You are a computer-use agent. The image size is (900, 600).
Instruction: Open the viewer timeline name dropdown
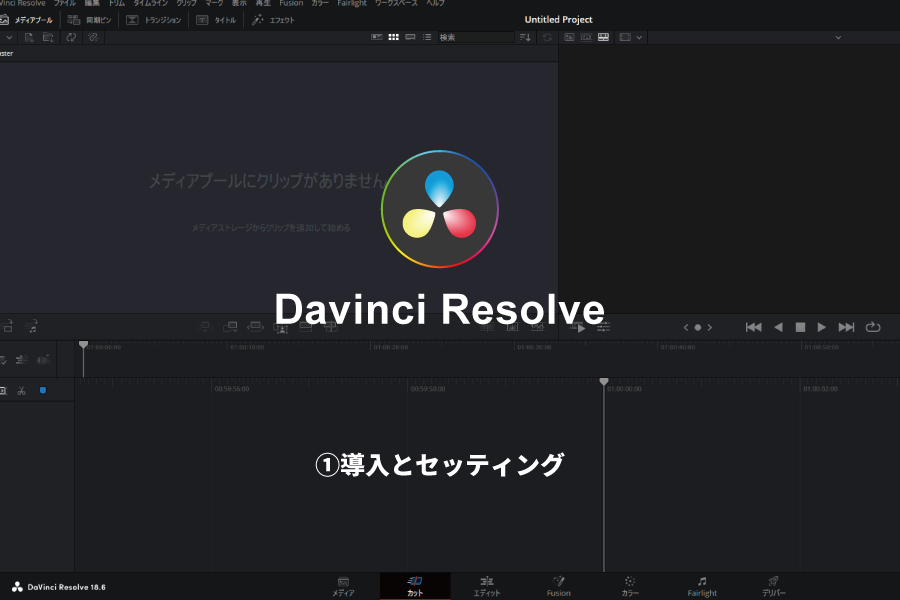838,38
